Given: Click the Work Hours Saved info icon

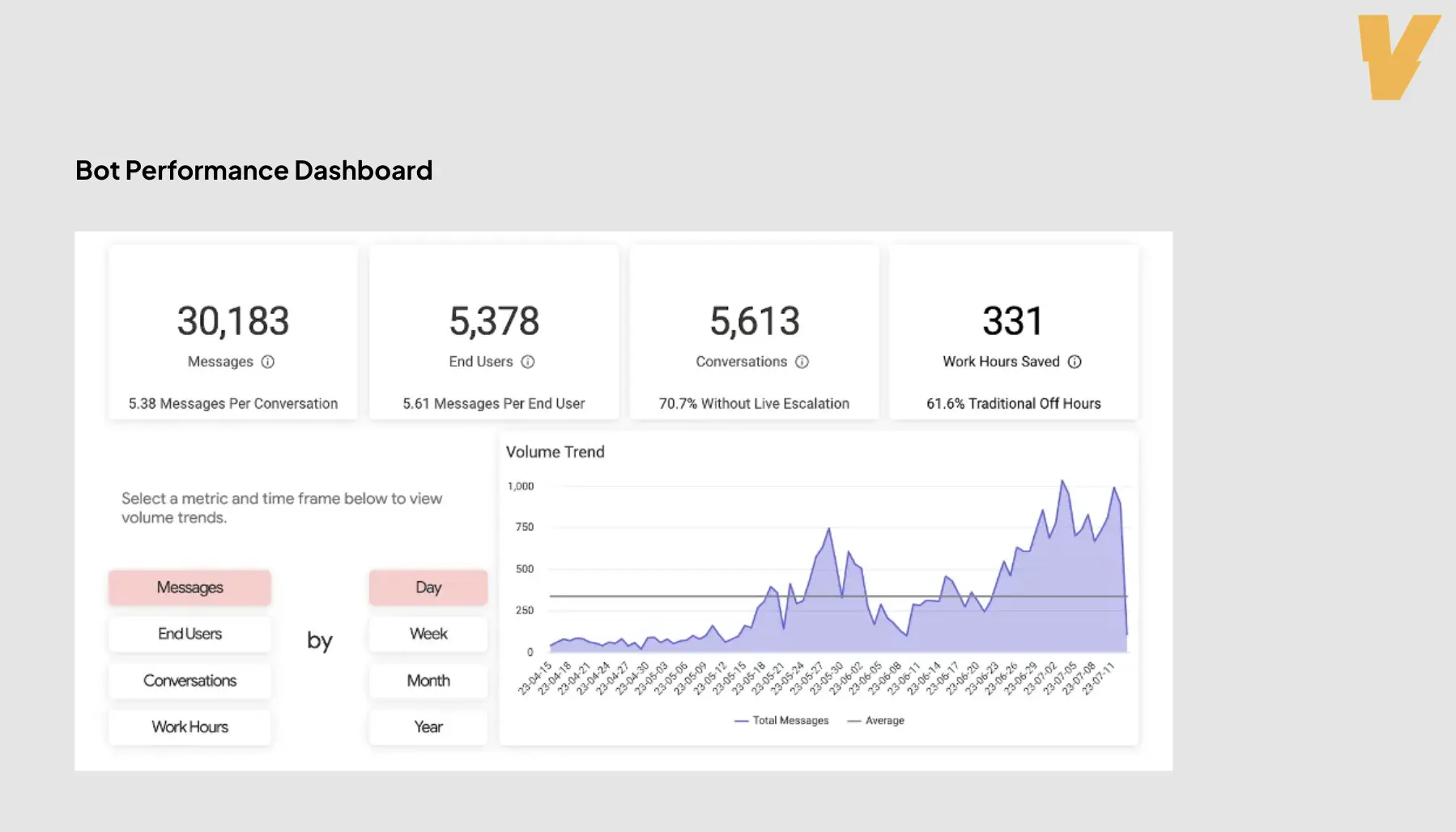Looking at the screenshot, I should pyautogui.click(x=1074, y=362).
